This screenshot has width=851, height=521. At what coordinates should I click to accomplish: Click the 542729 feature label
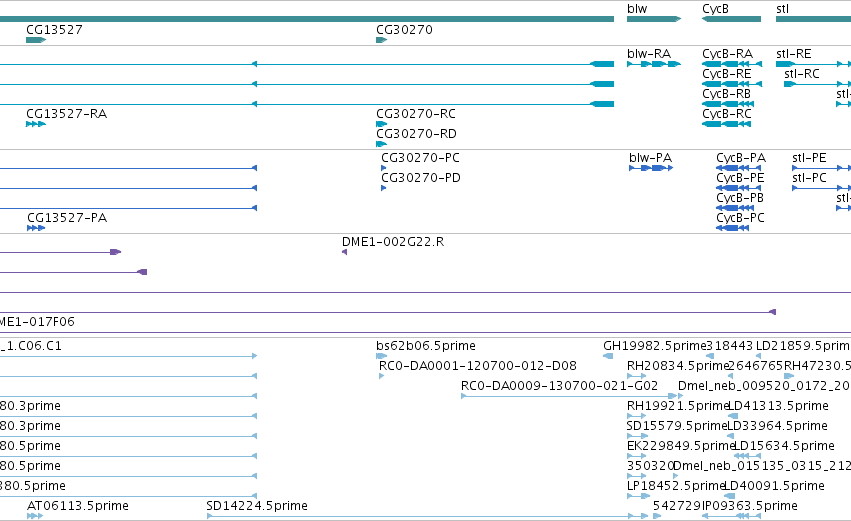coord(677,506)
